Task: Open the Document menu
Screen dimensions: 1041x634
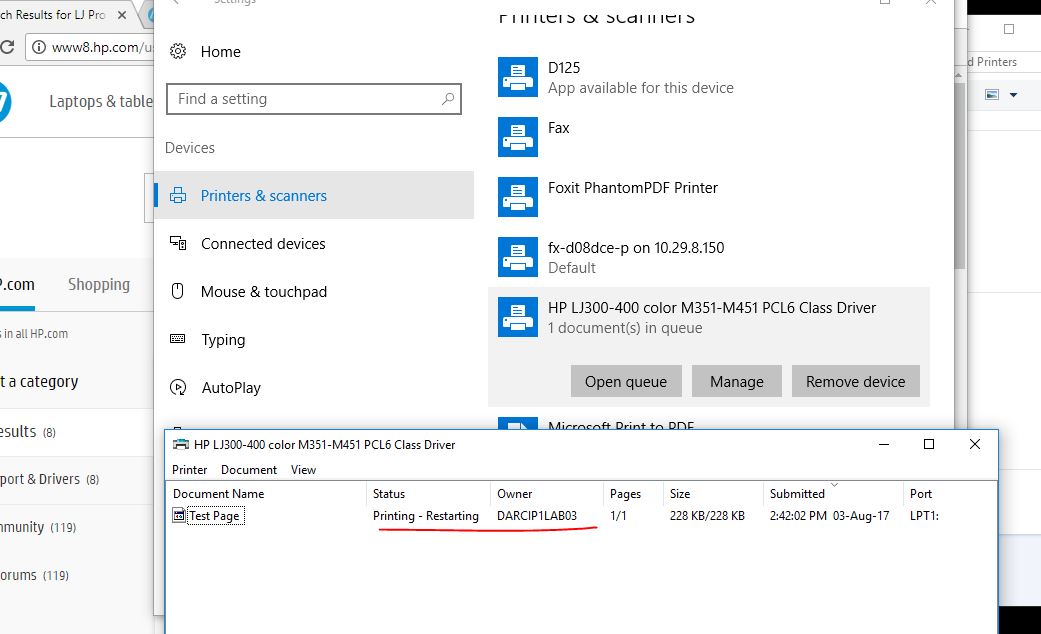Action: [249, 469]
